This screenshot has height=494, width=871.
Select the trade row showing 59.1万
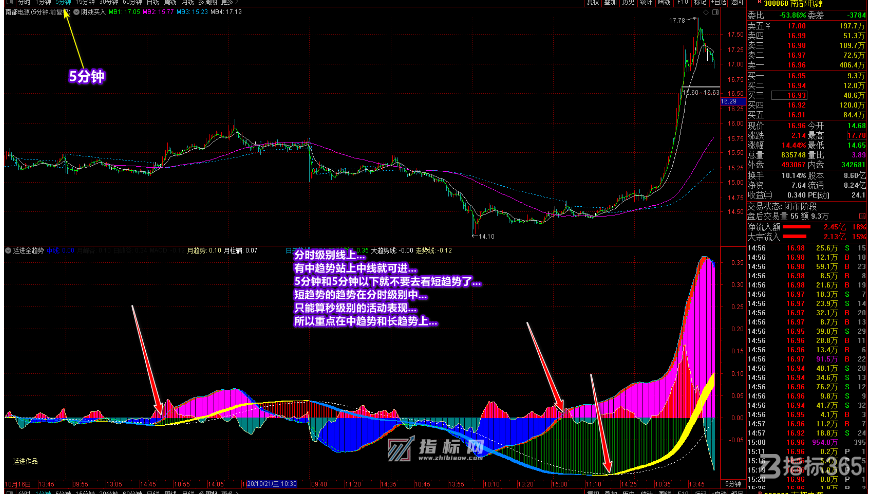pos(807,267)
